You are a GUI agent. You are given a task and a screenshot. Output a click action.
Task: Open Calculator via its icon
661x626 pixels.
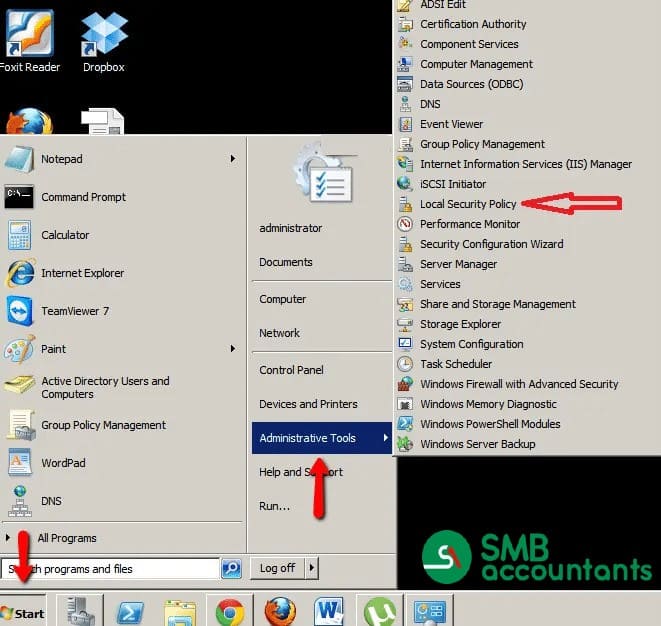click(x=19, y=235)
